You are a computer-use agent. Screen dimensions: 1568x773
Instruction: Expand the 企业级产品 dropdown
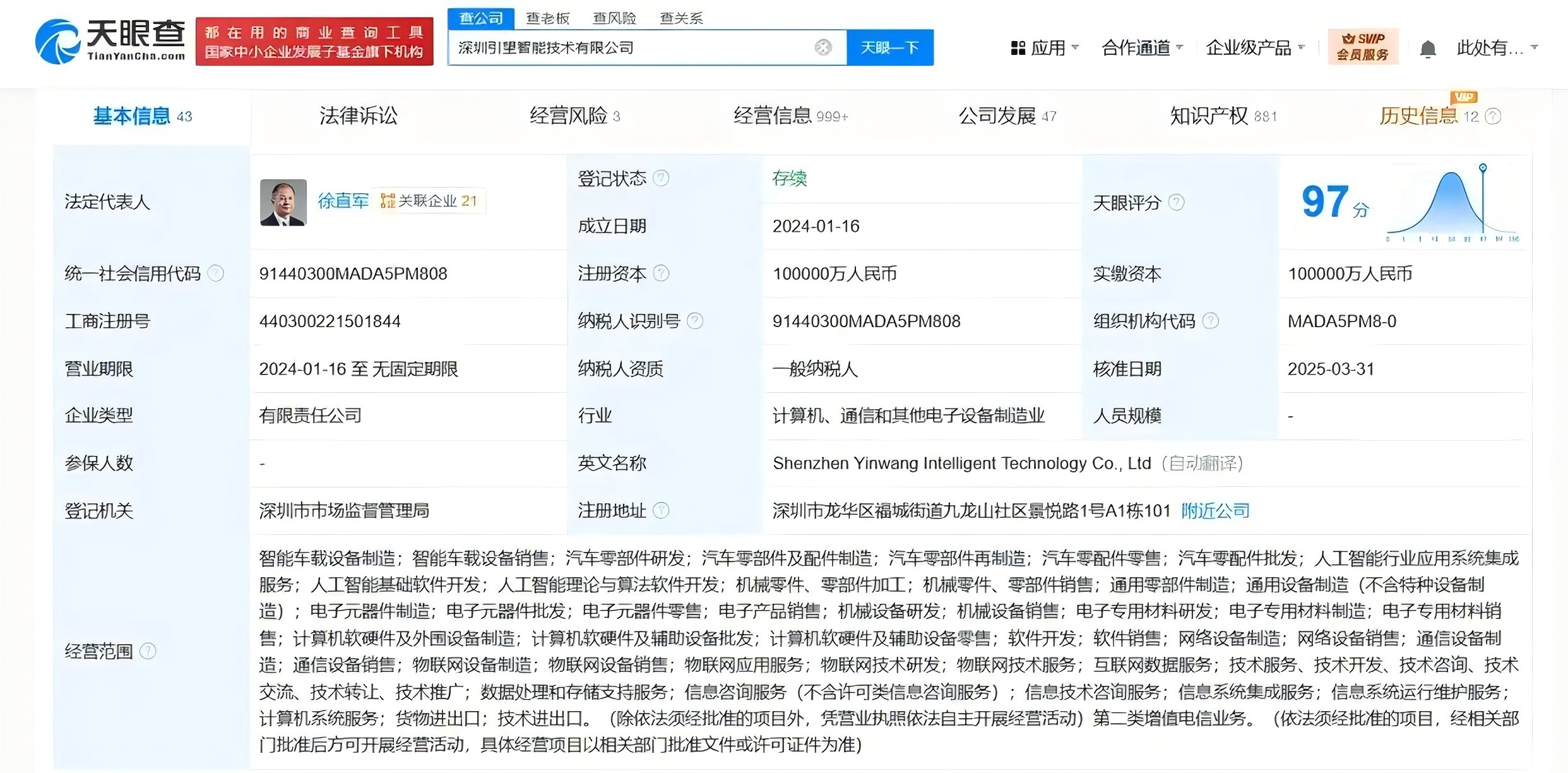[x=1255, y=48]
